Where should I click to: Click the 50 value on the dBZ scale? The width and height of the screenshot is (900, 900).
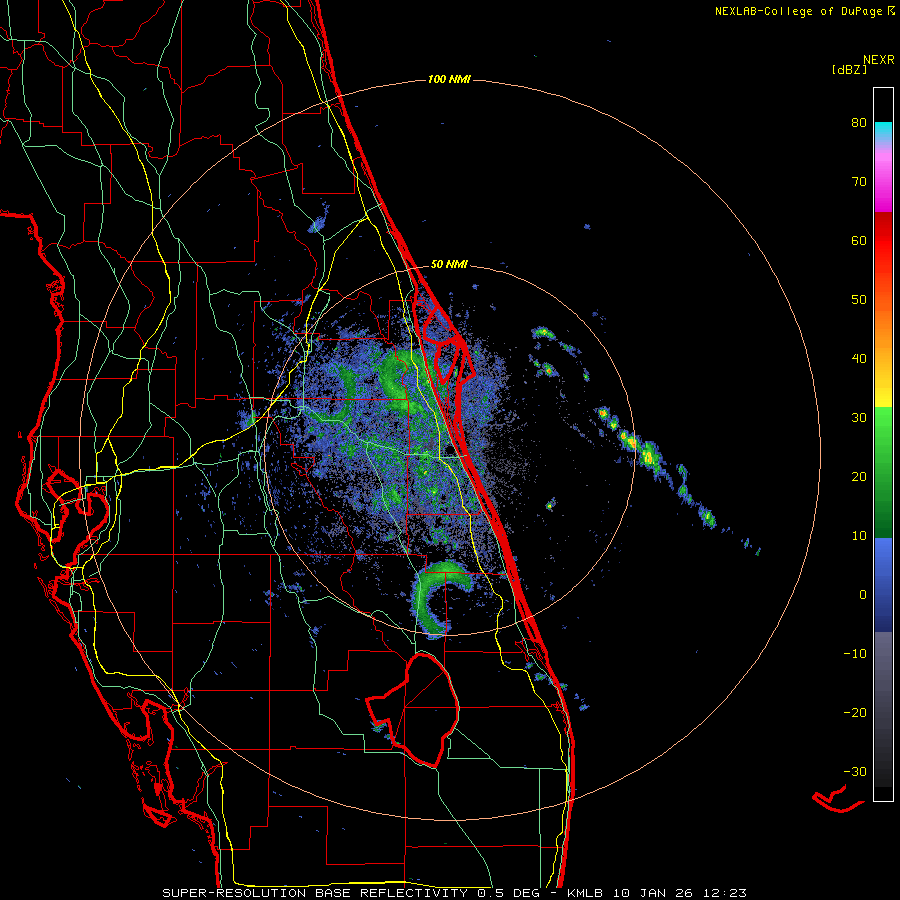pyautogui.click(x=859, y=300)
